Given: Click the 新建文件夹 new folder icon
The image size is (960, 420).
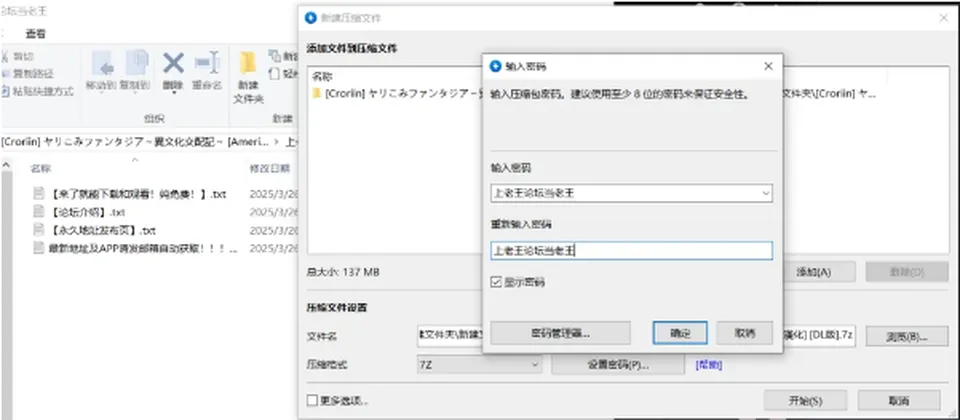Looking at the screenshot, I should click(x=248, y=63).
